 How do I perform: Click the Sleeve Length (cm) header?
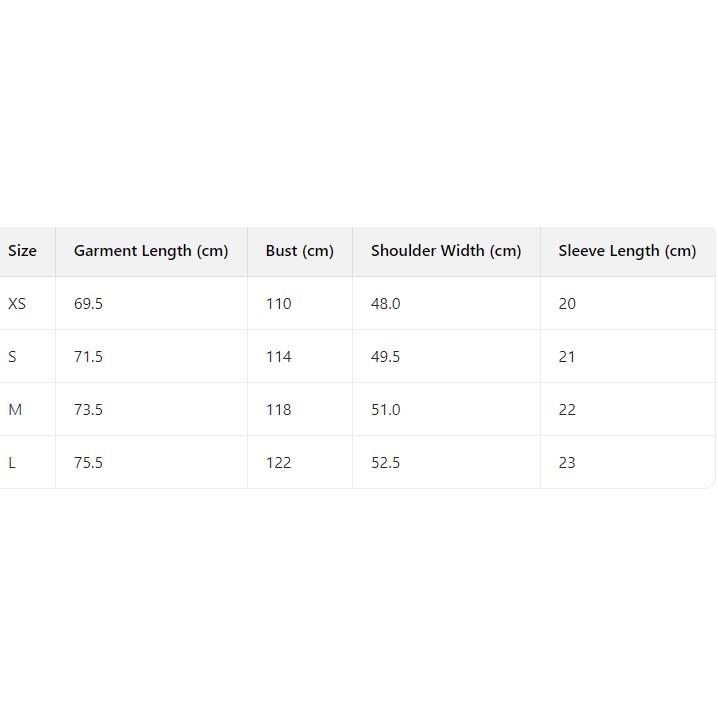pos(627,251)
